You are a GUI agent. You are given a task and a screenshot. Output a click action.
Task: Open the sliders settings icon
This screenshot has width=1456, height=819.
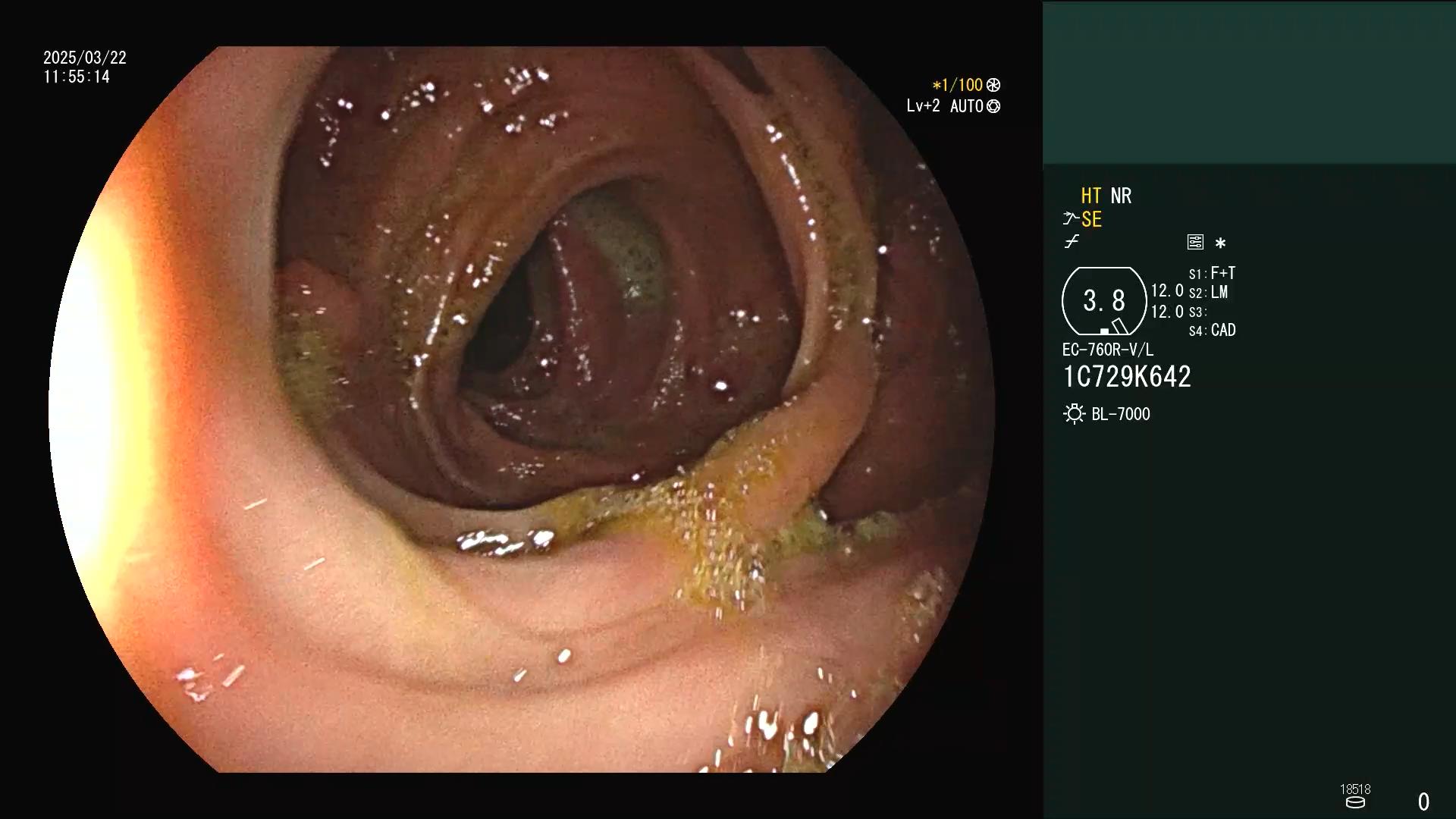point(1195,242)
